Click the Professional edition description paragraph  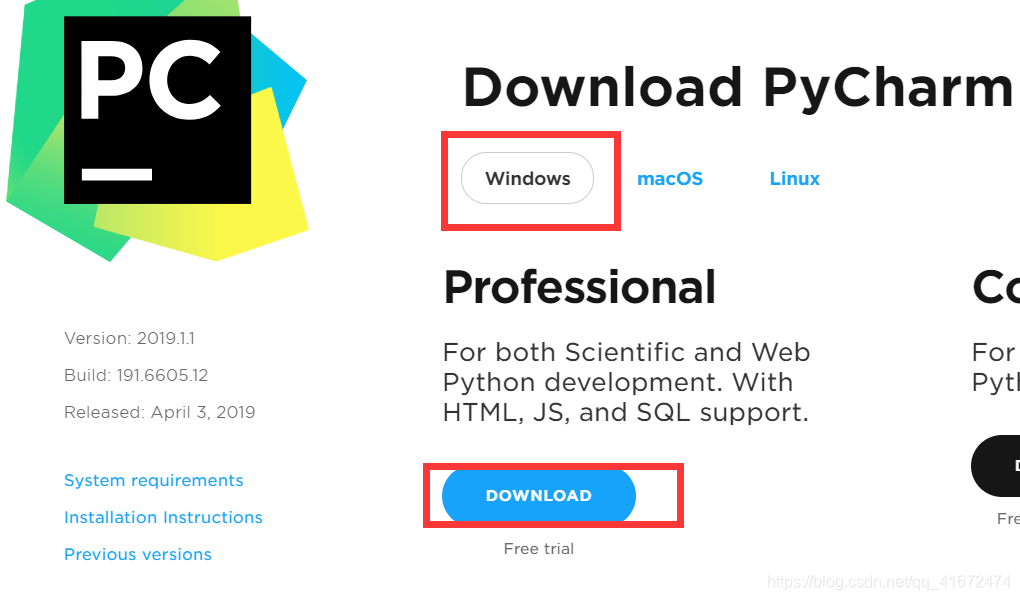pos(626,383)
